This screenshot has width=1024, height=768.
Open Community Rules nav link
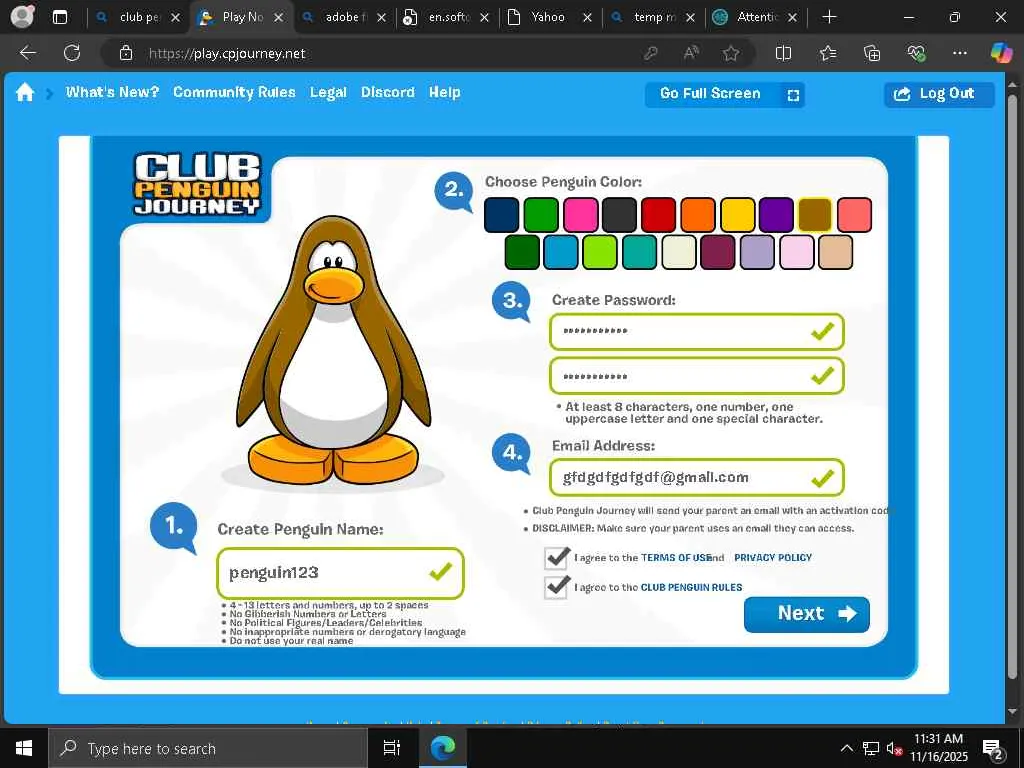pyautogui.click(x=234, y=92)
